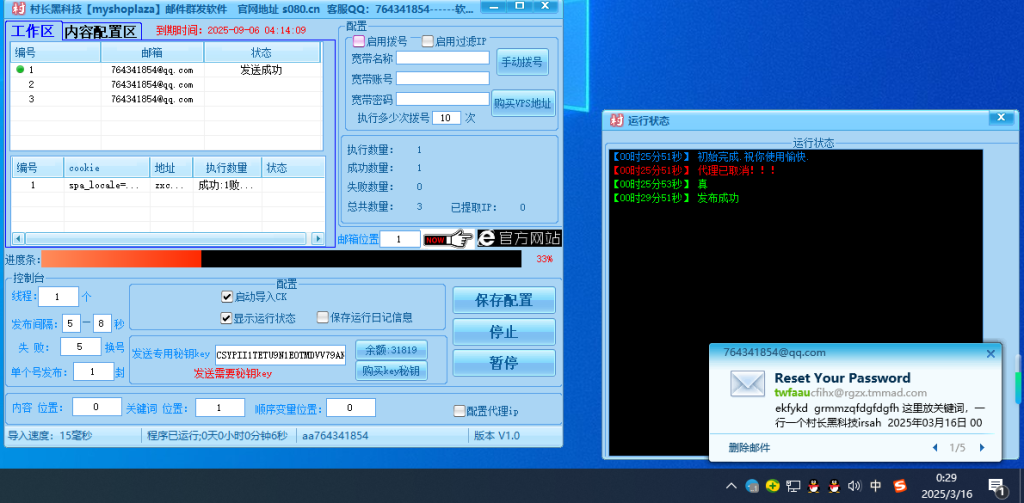Screen dimensions: 1024x503
Task: Click the IE icon for 官方网站
Action: click(x=488, y=239)
